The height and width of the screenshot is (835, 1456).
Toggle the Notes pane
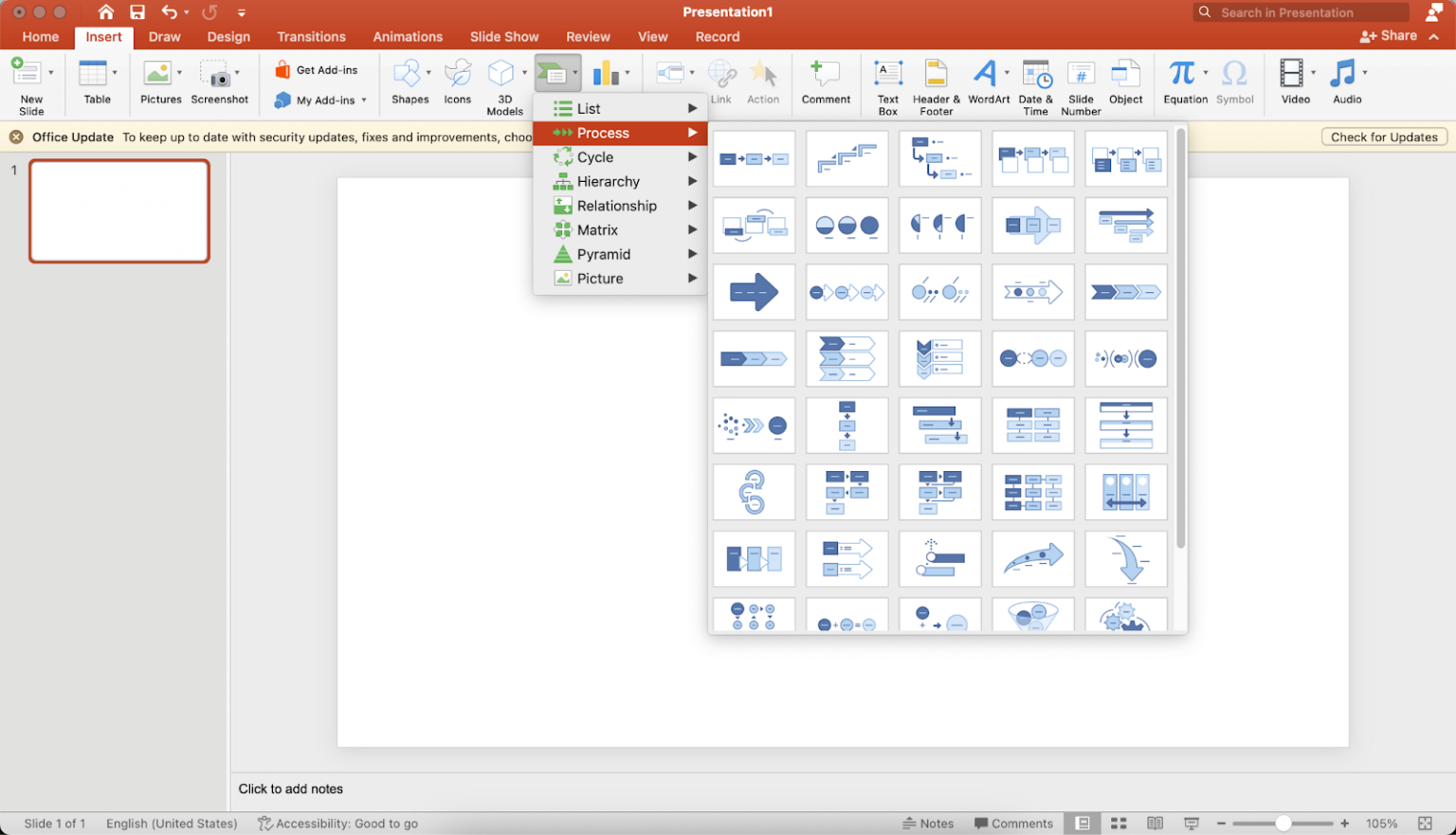(x=928, y=823)
